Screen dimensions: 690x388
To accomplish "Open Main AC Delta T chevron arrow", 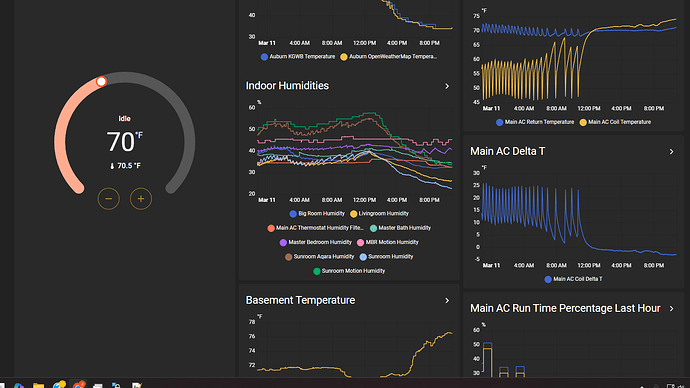I will tap(672, 152).
